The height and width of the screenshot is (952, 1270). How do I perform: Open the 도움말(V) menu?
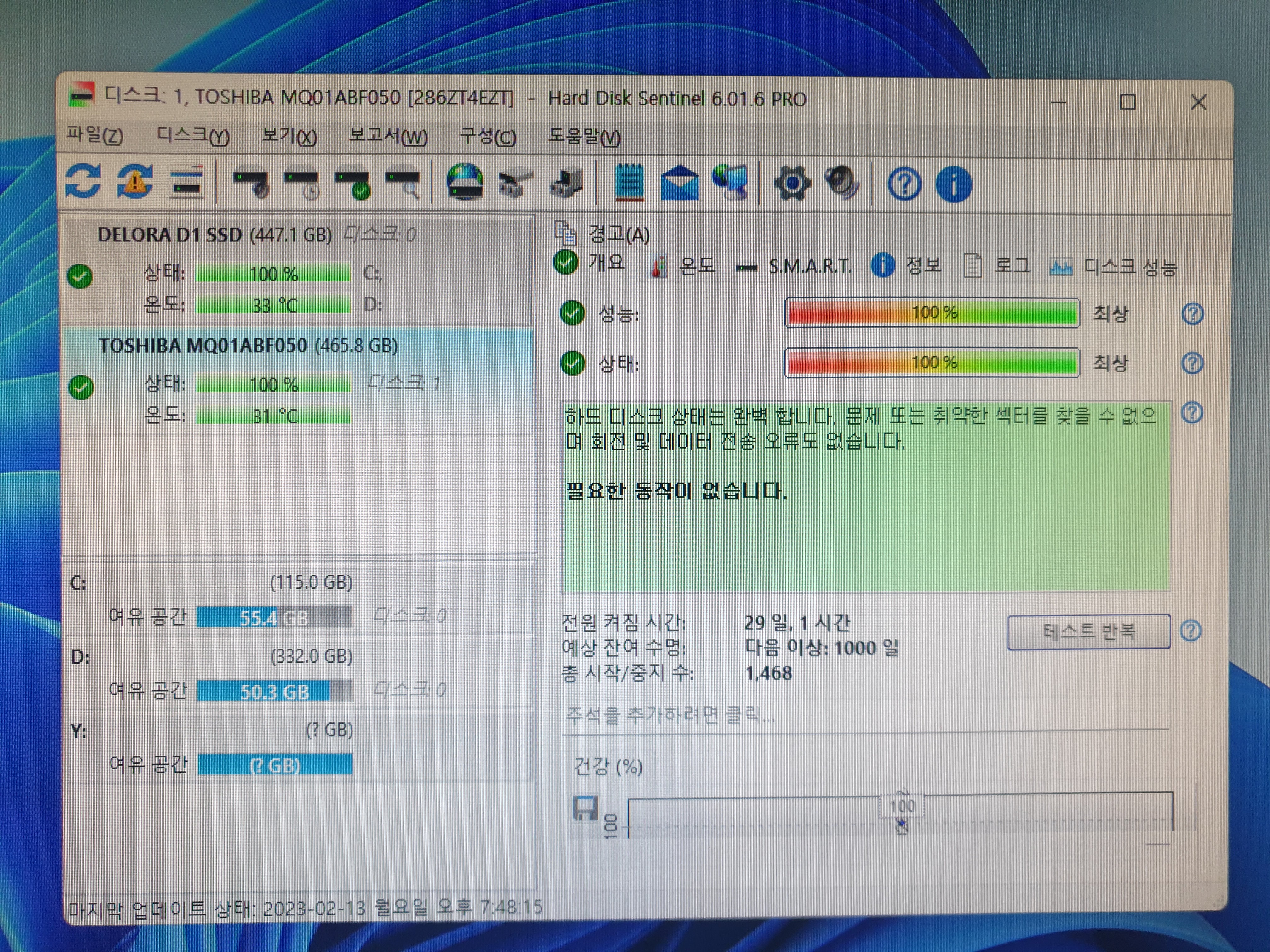585,137
